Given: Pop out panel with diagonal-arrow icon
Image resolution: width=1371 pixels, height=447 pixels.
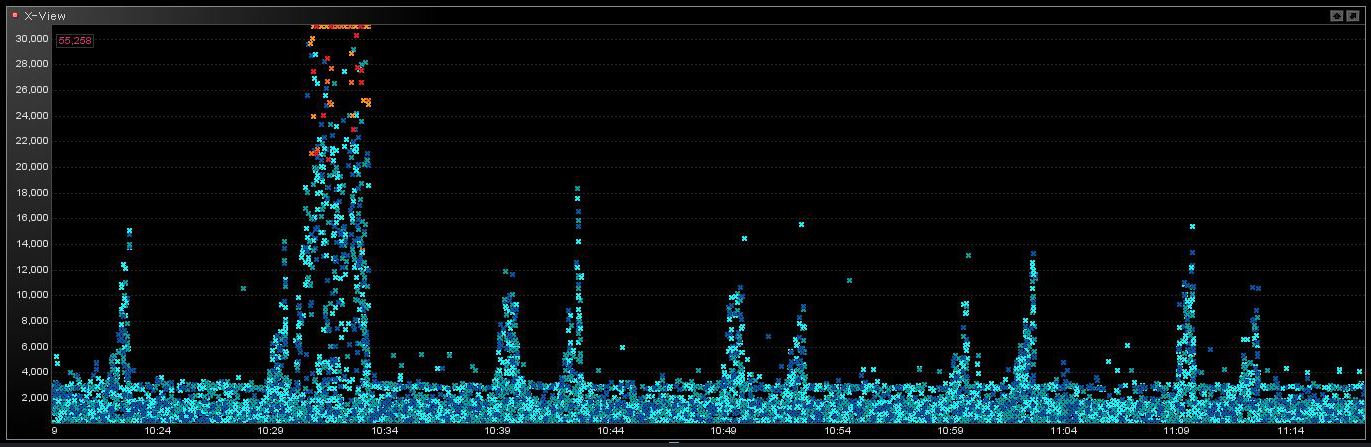Looking at the screenshot, I should pos(1353,15).
